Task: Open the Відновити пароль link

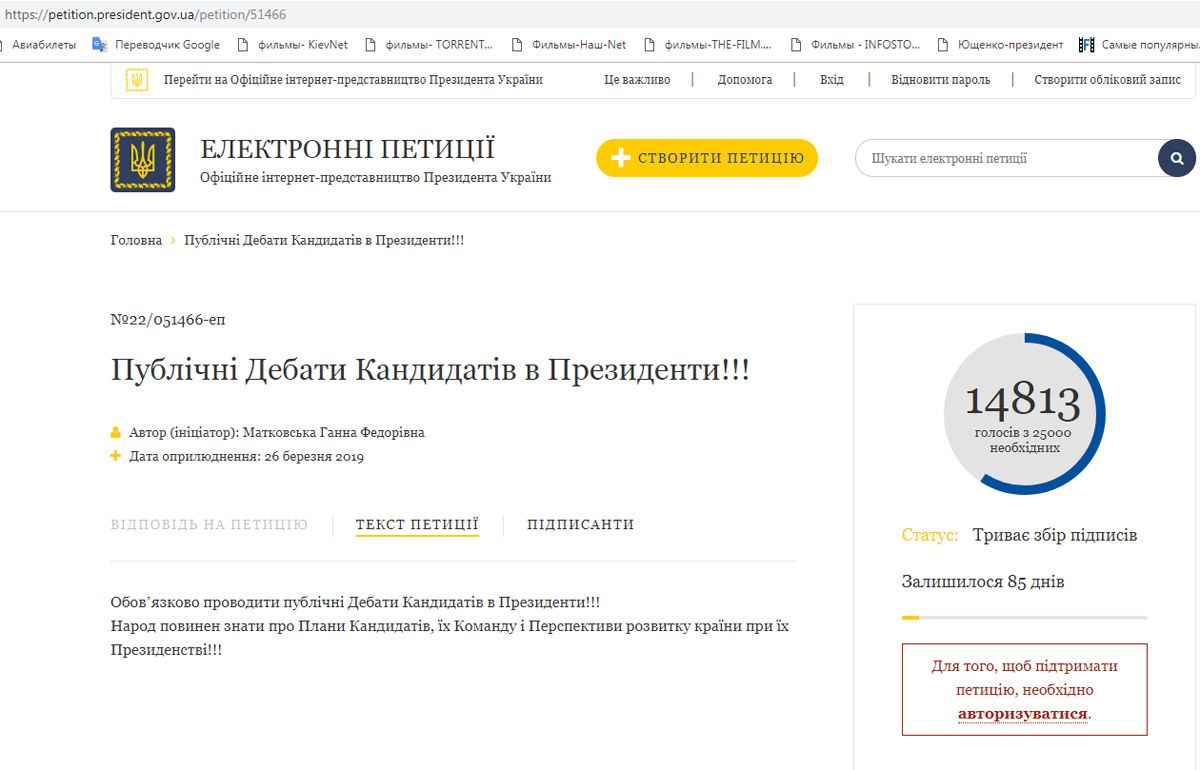Action: (x=940, y=80)
